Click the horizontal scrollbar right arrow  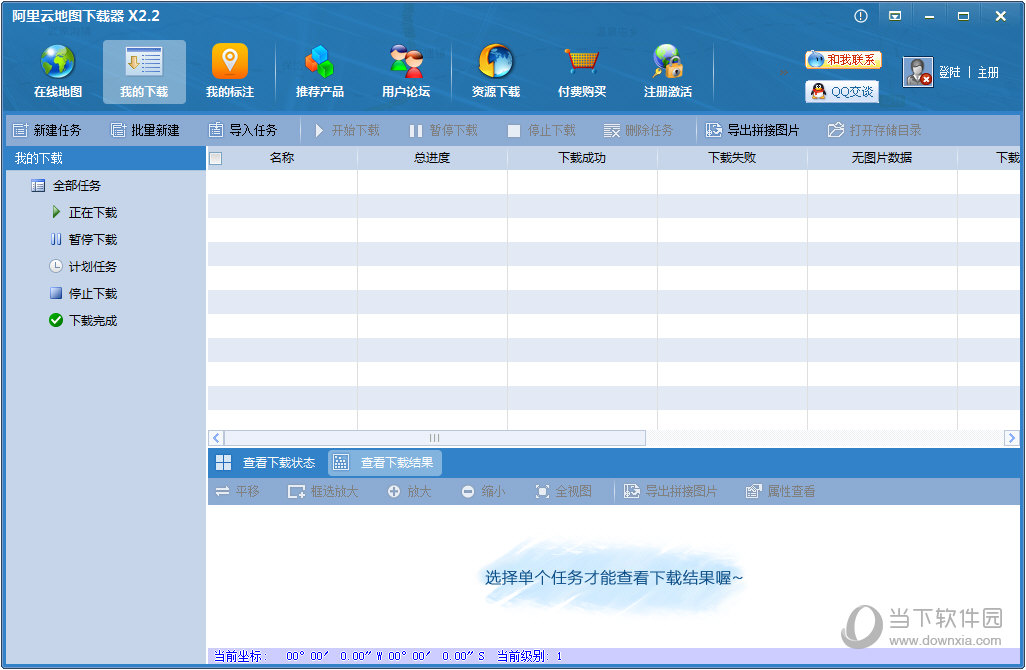click(1012, 438)
